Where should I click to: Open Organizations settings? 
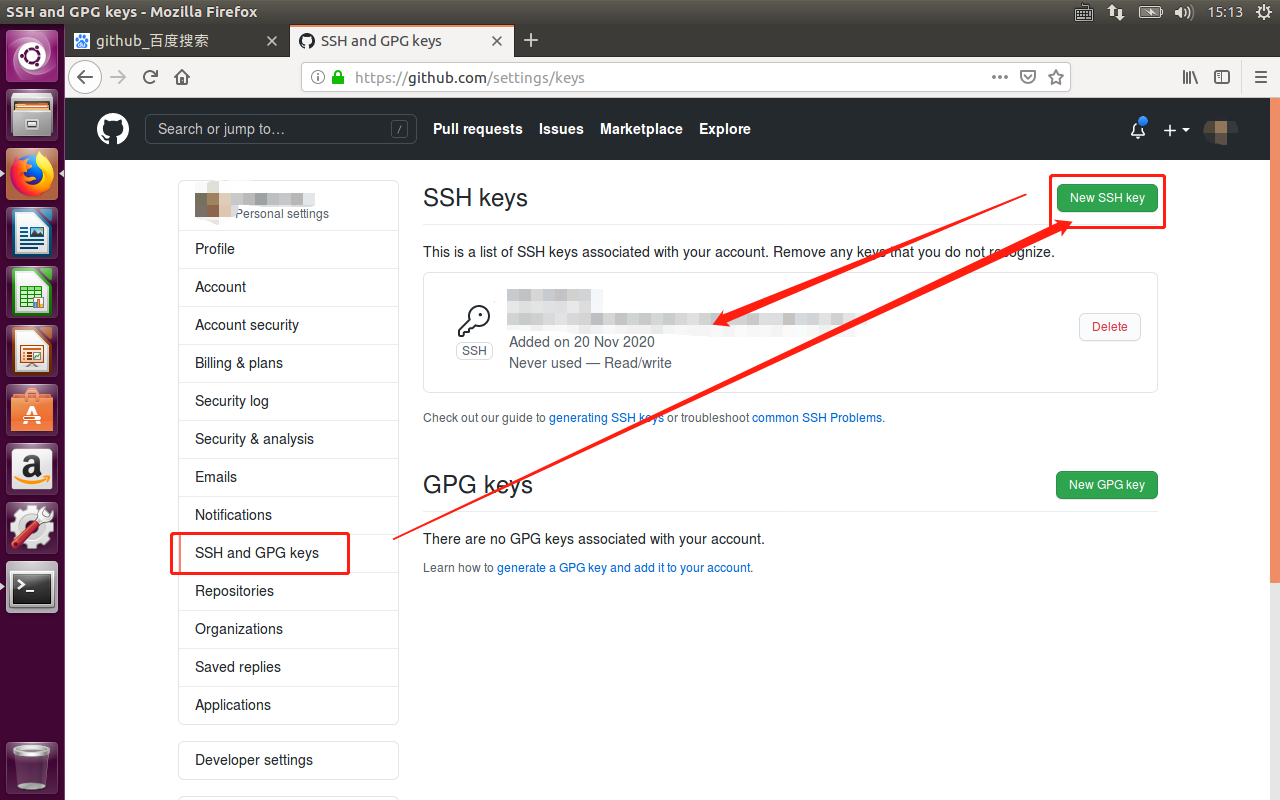pyautogui.click(x=288, y=629)
